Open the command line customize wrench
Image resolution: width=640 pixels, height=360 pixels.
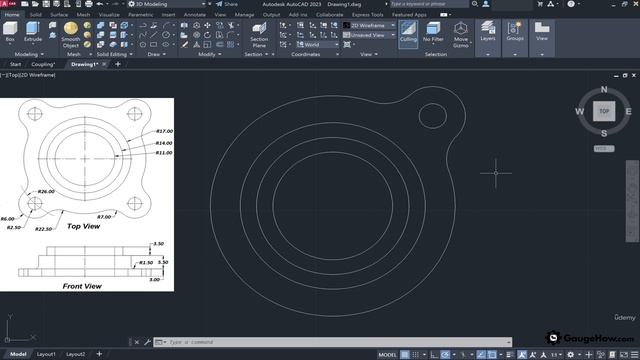point(147,342)
